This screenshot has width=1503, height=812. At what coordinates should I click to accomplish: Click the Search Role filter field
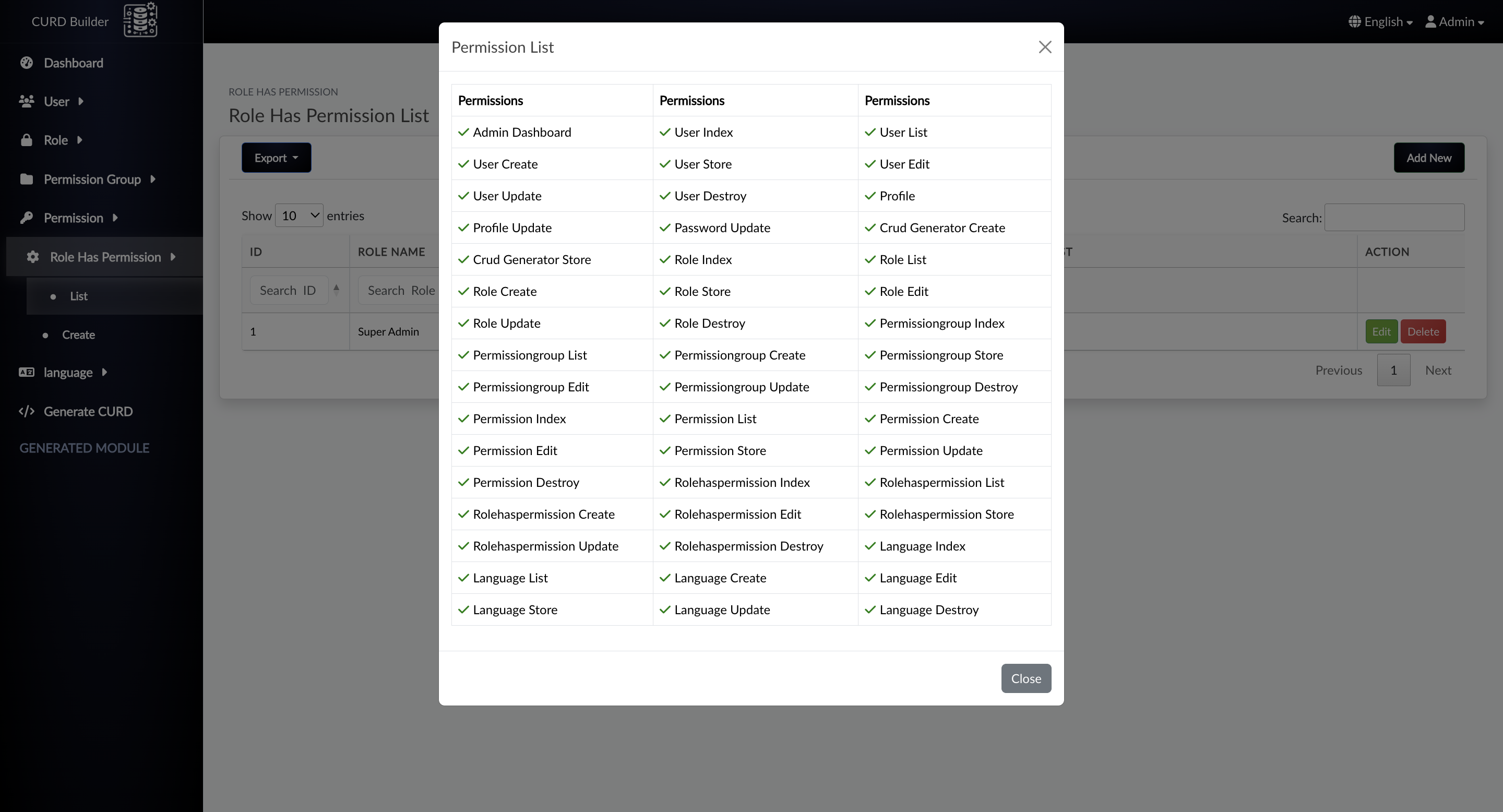[399, 290]
